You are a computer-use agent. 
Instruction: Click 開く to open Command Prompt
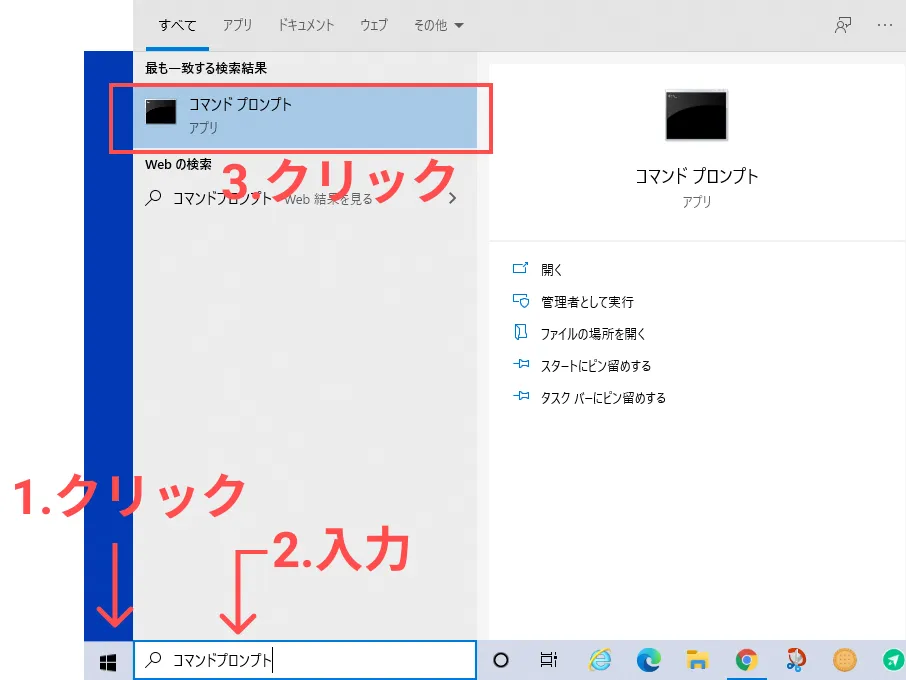click(x=551, y=270)
